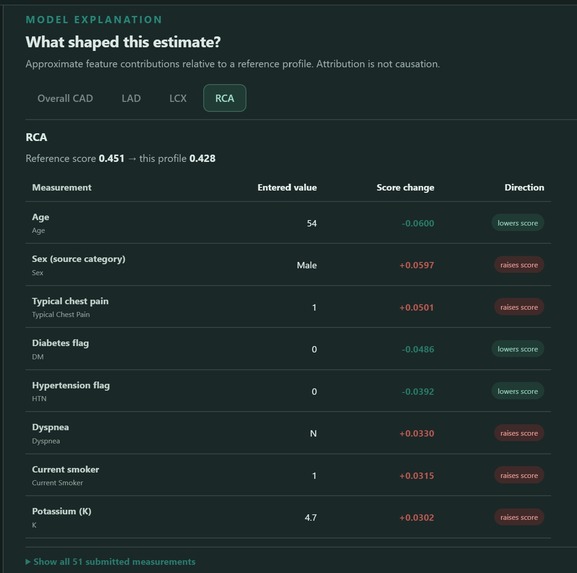
Task: Click the Entered value column header
Action: click(x=287, y=188)
